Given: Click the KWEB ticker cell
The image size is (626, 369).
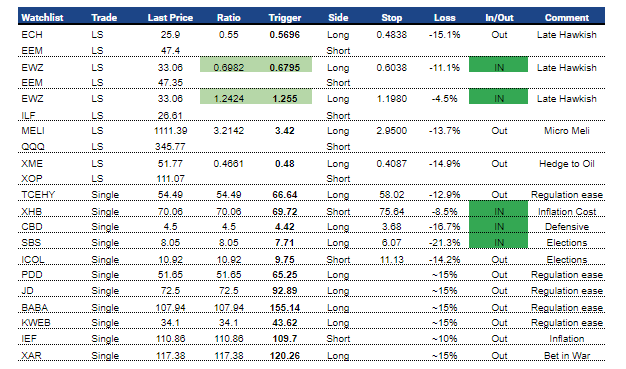Looking at the screenshot, I should (x=36, y=323).
